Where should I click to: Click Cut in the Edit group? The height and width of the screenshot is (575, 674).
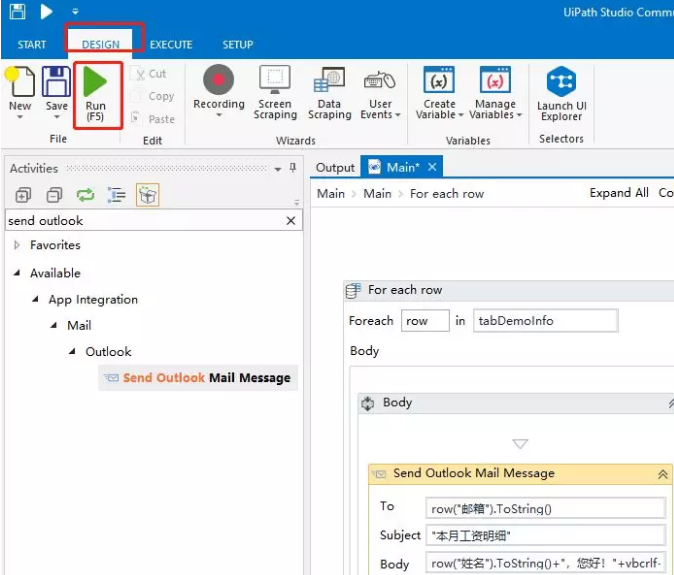pyautogui.click(x=151, y=74)
